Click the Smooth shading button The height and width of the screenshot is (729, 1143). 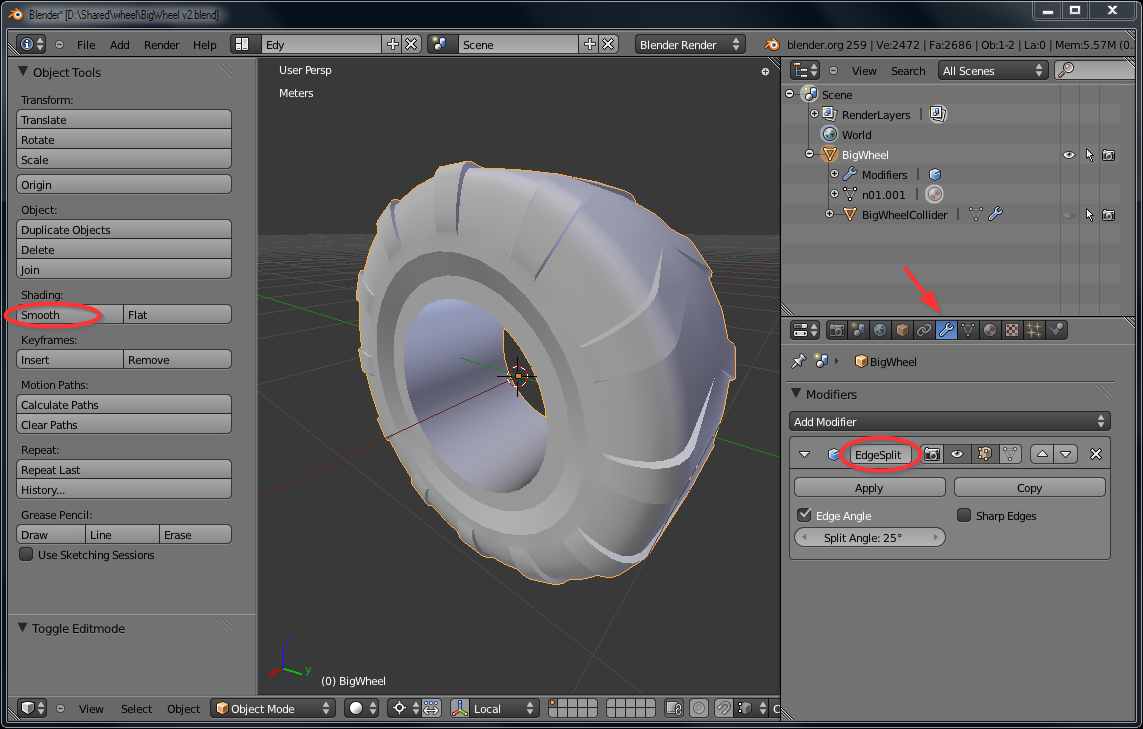pyautogui.click(x=70, y=315)
